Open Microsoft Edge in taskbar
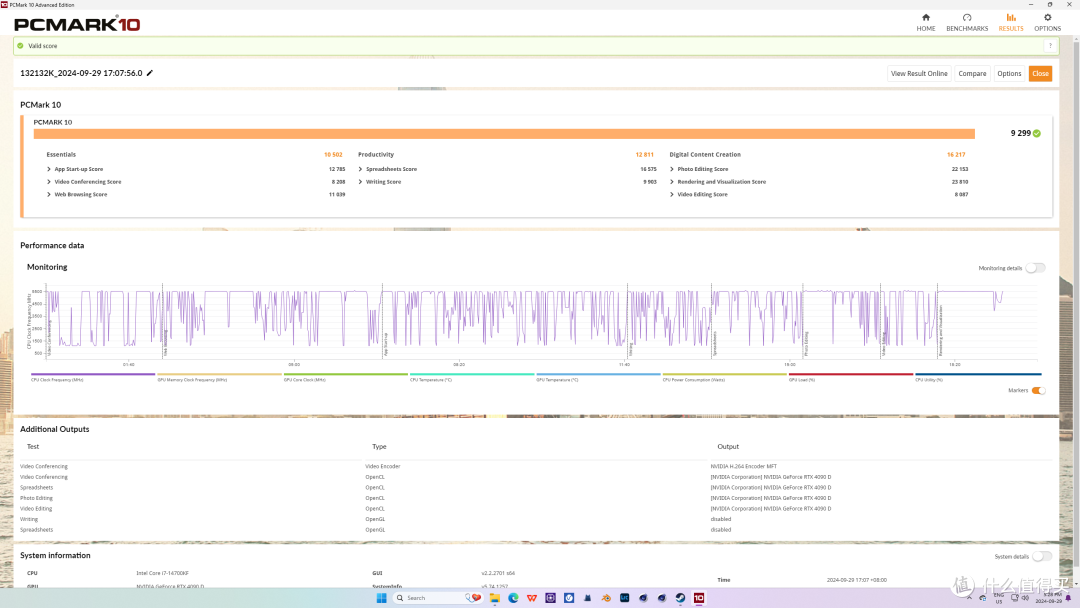This screenshot has height=608, width=1080. [513, 598]
